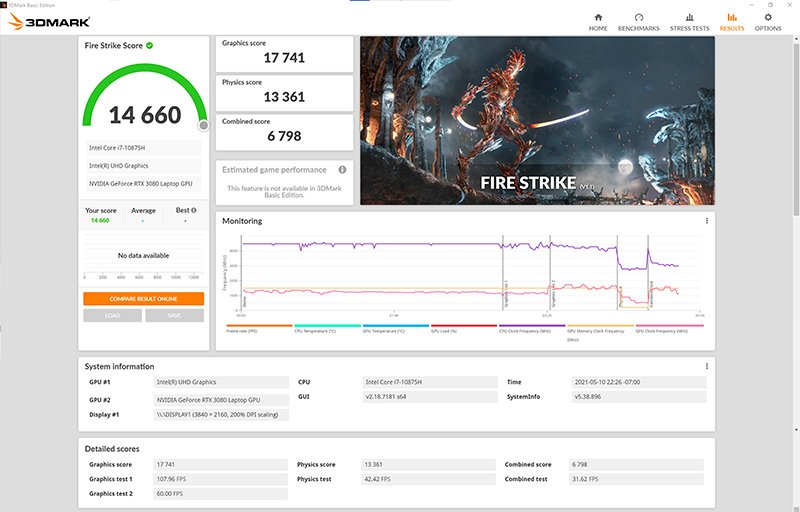The width and height of the screenshot is (800, 512).
Task: Toggle the Frame rate (FPS) legend
Action: 259,328
